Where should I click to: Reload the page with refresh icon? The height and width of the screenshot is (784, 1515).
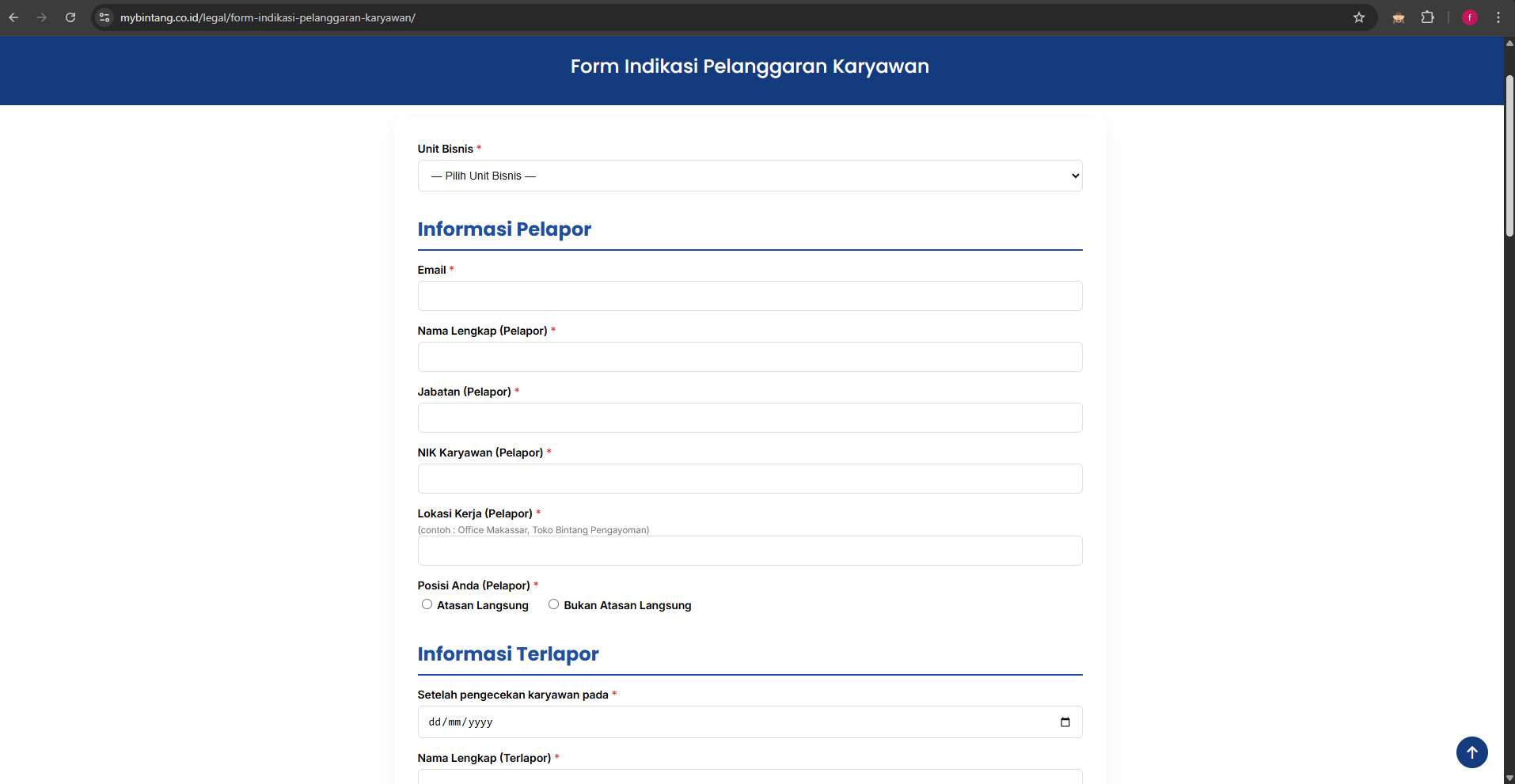coord(70,17)
